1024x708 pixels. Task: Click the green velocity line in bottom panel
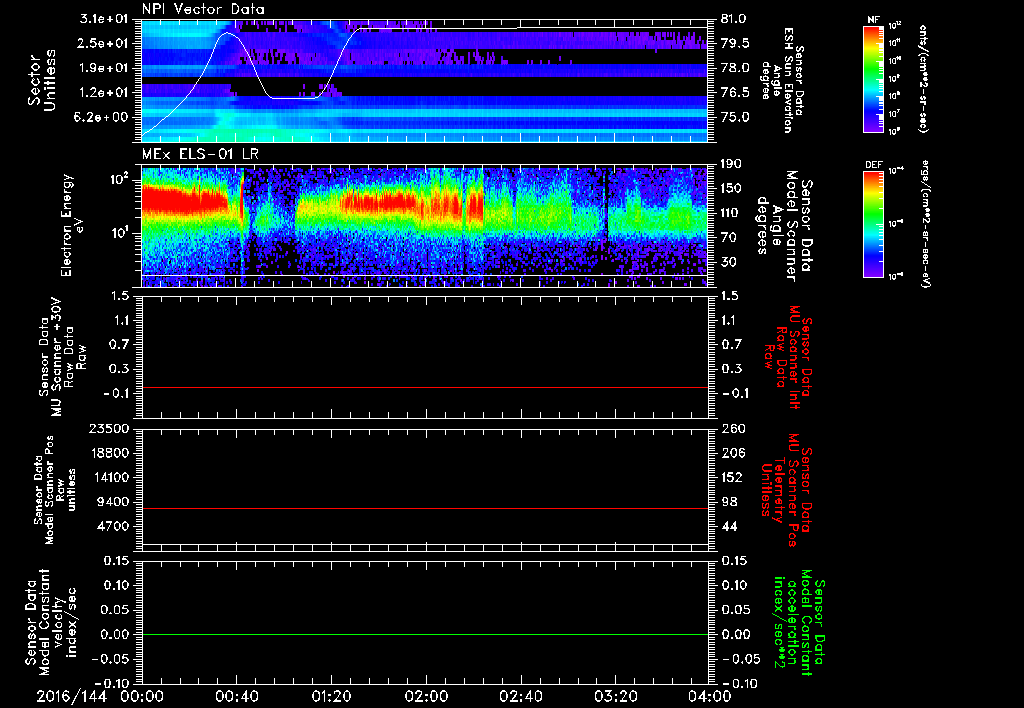coord(424,634)
